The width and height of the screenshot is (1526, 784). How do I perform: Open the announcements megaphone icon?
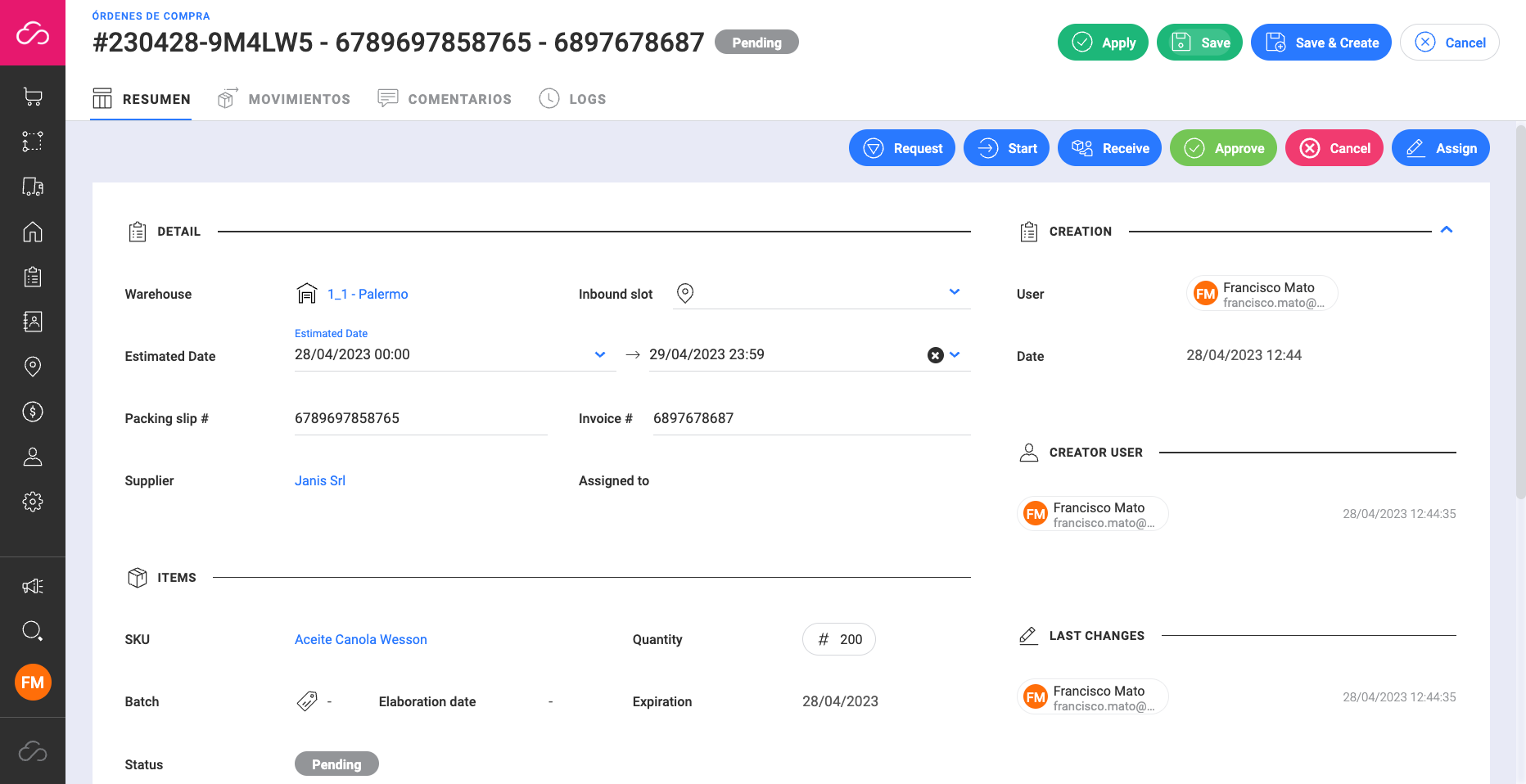click(x=33, y=586)
